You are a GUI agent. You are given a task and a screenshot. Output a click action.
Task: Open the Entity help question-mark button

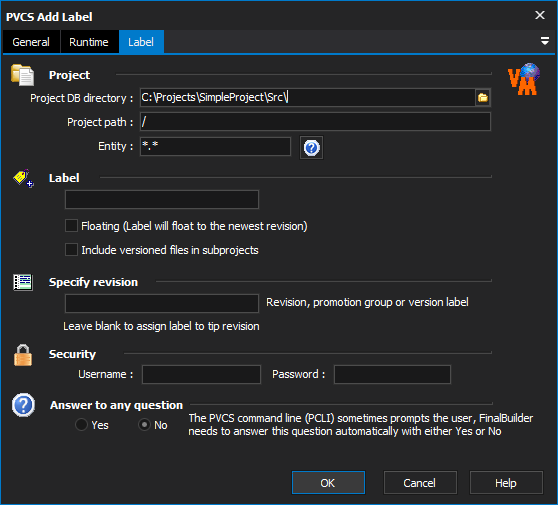(311, 148)
